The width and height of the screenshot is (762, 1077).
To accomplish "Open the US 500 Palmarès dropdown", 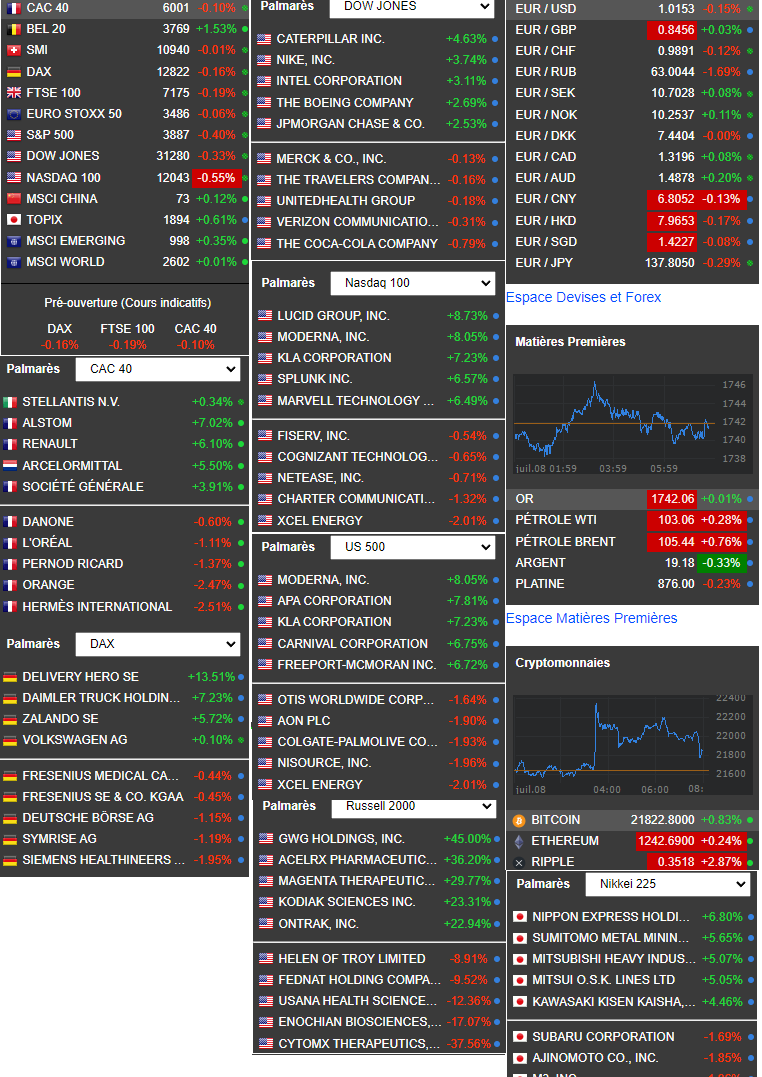I will point(412,547).
